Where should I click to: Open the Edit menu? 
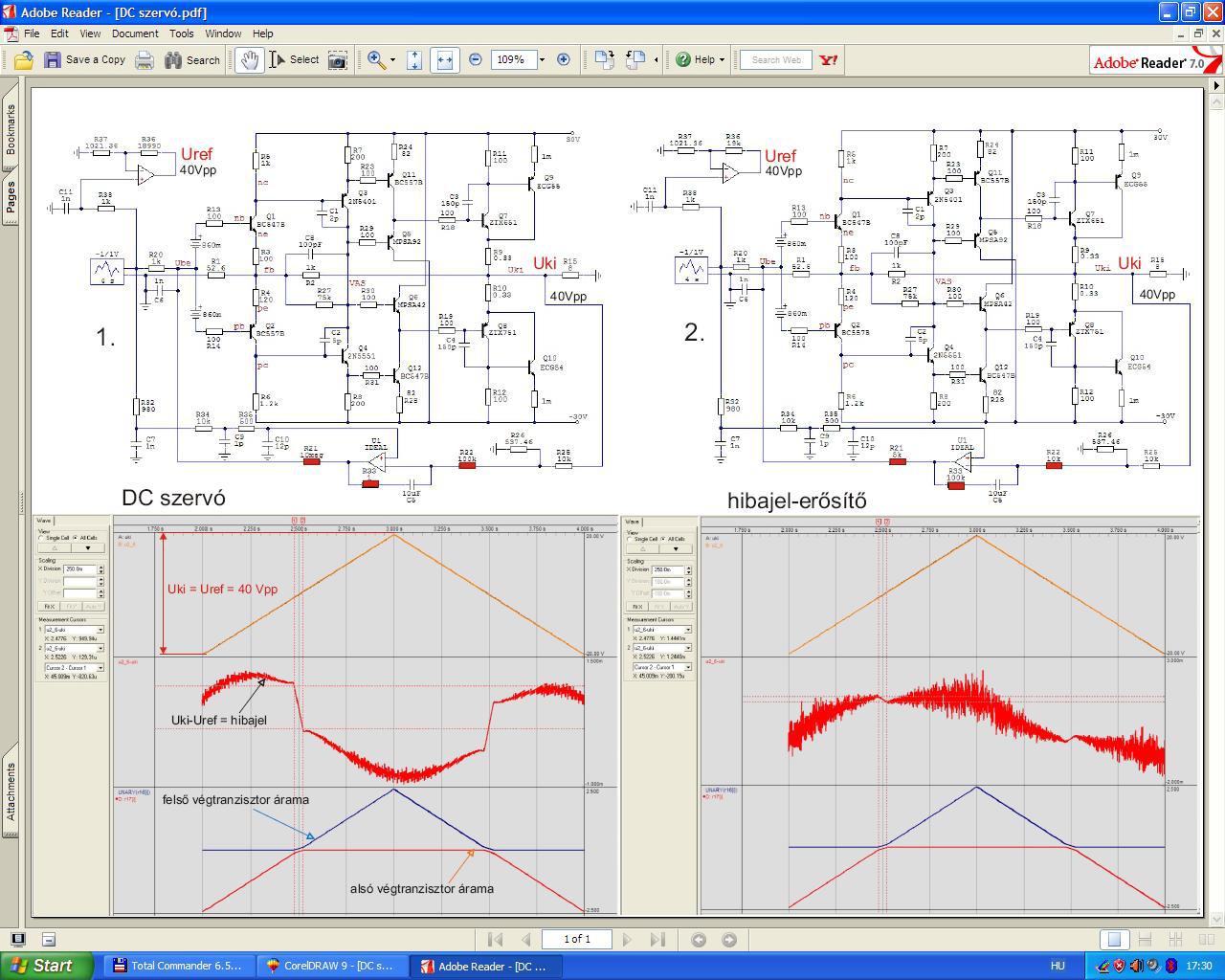(59, 33)
